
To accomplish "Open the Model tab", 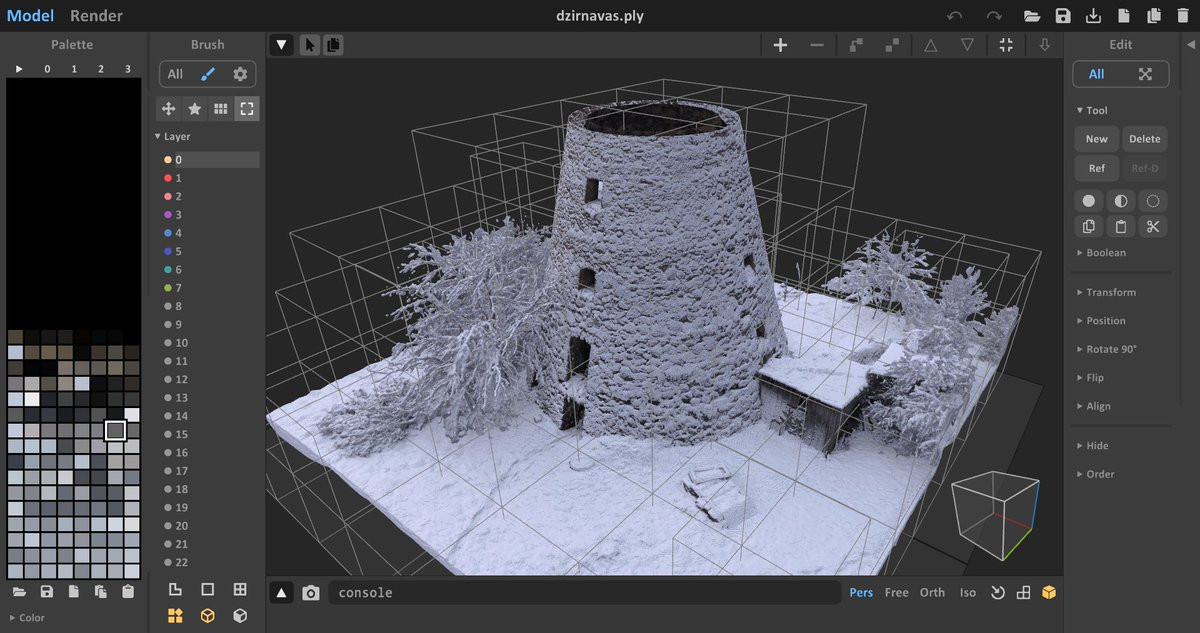I will point(30,16).
